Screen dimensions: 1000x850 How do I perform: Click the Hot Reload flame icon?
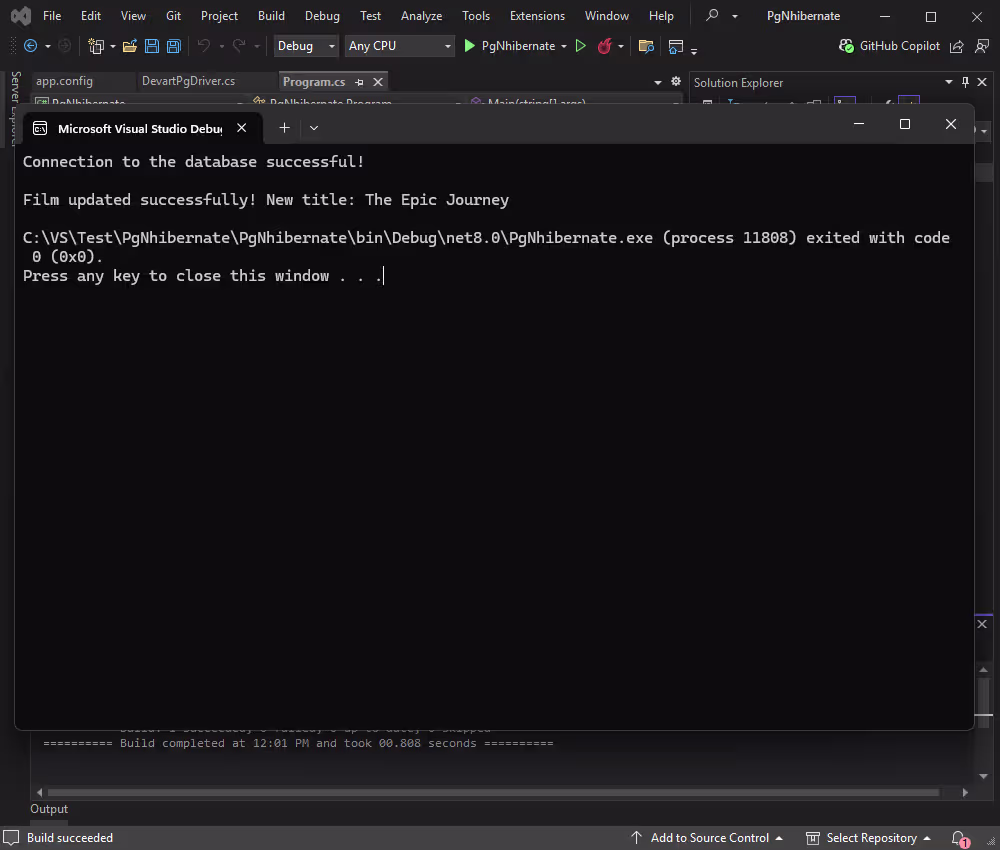tap(604, 46)
